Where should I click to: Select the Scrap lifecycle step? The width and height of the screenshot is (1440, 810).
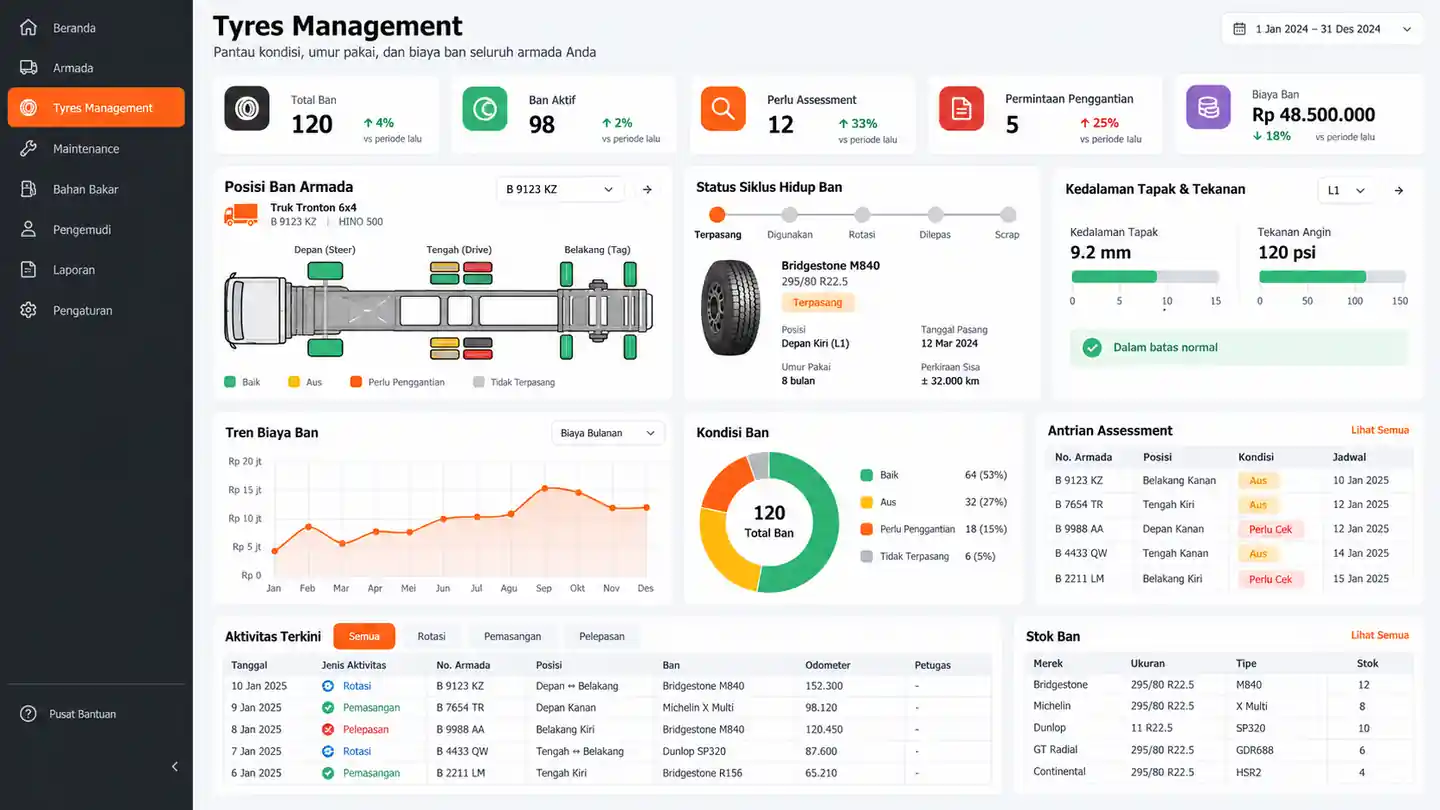1008,215
